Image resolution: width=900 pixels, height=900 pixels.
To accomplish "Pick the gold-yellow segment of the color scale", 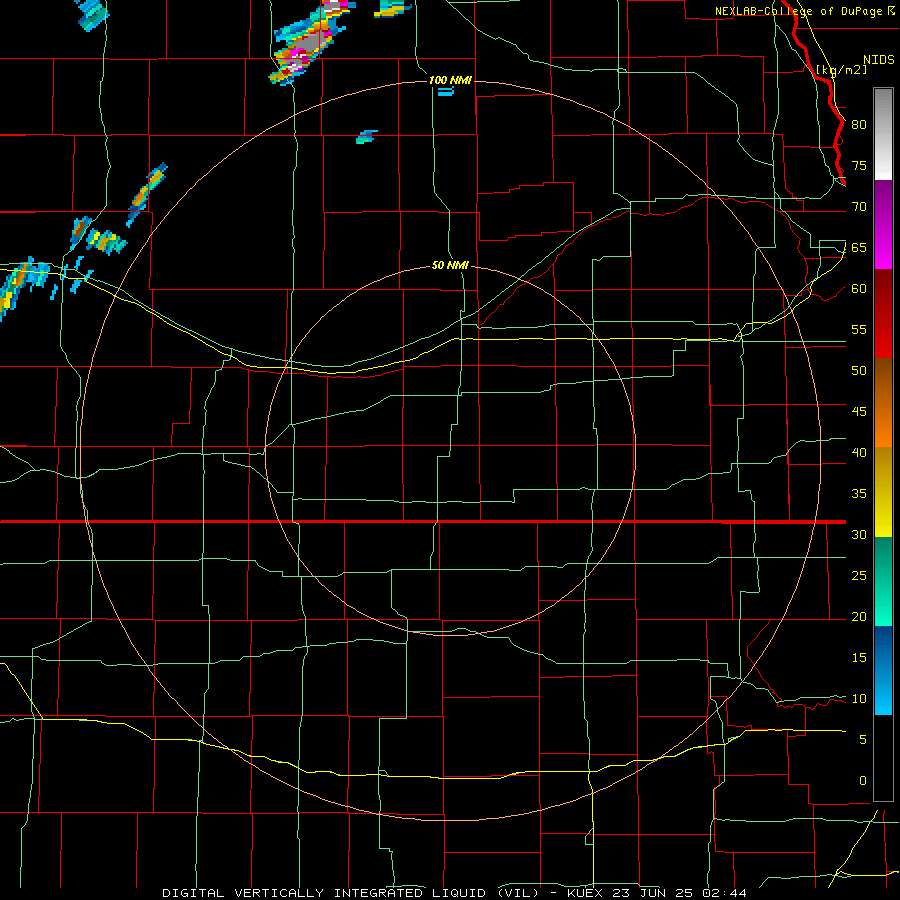I will [x=883, y=492].
